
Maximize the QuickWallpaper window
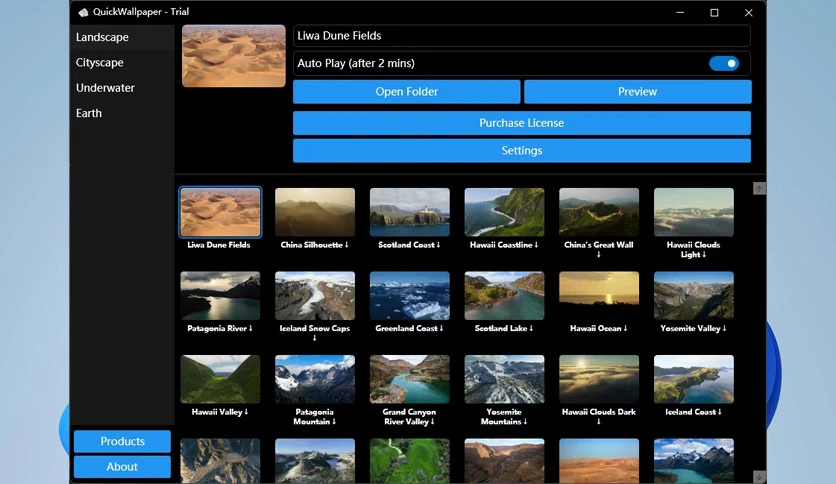pyautogui.click(x=714, y=12)
